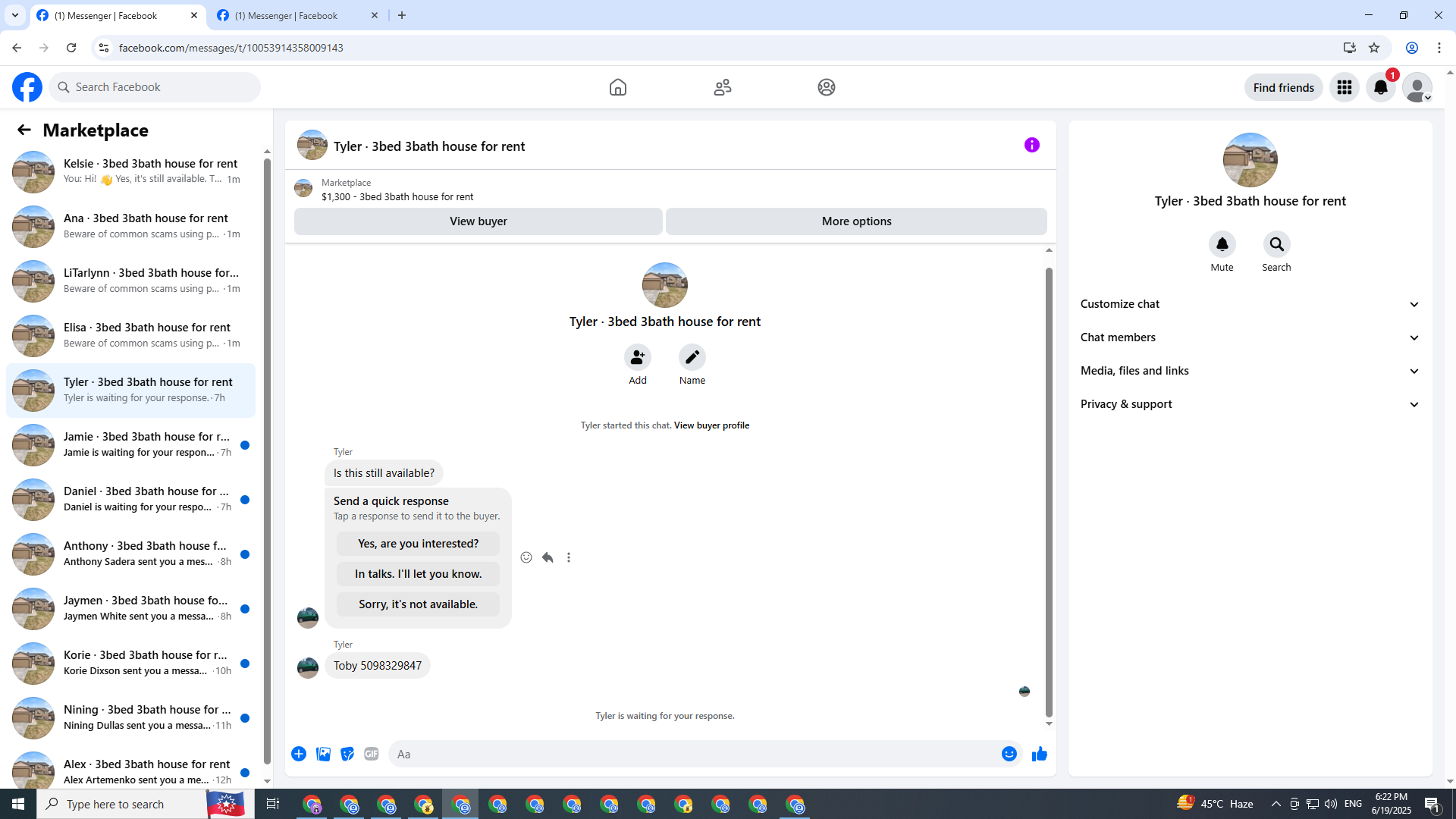Viewport: 1456px width, 819px height.
Task: Open tab search dropdown arrow
Action: coord(15,15)
